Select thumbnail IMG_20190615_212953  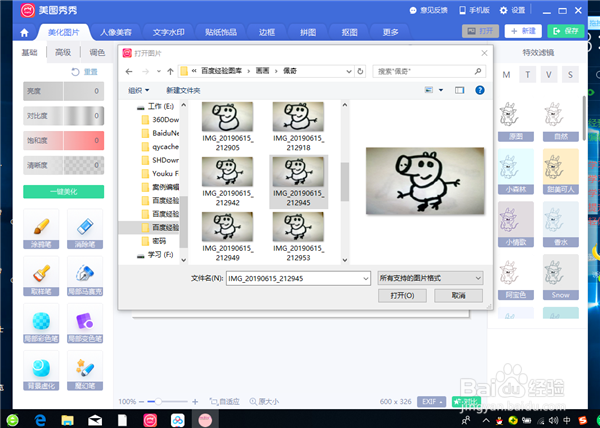(298, 237)
